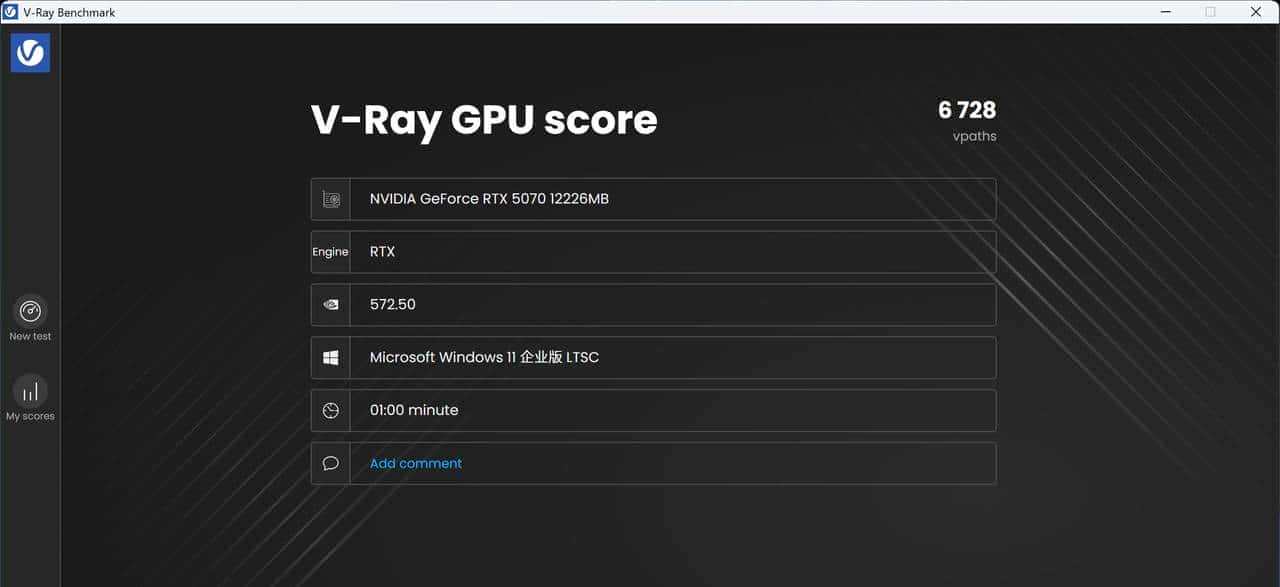Screen dimensions: 1280x587
Task: Click the My scores label in sidebar
Action: pyautogui.click(x=30, y=416)
